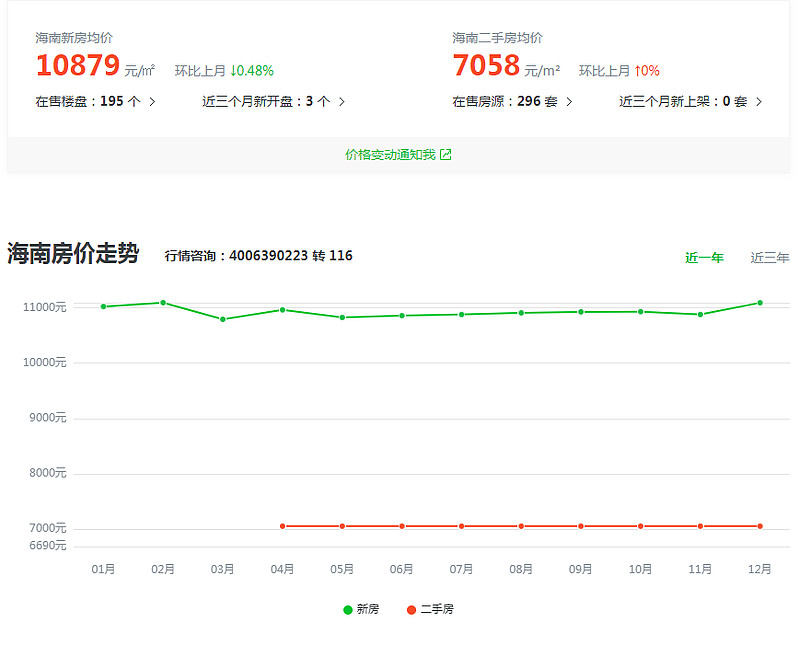Open the 价格变动通知我 external link icon
This screenshot has height=645, width=800.
(445, 155)
